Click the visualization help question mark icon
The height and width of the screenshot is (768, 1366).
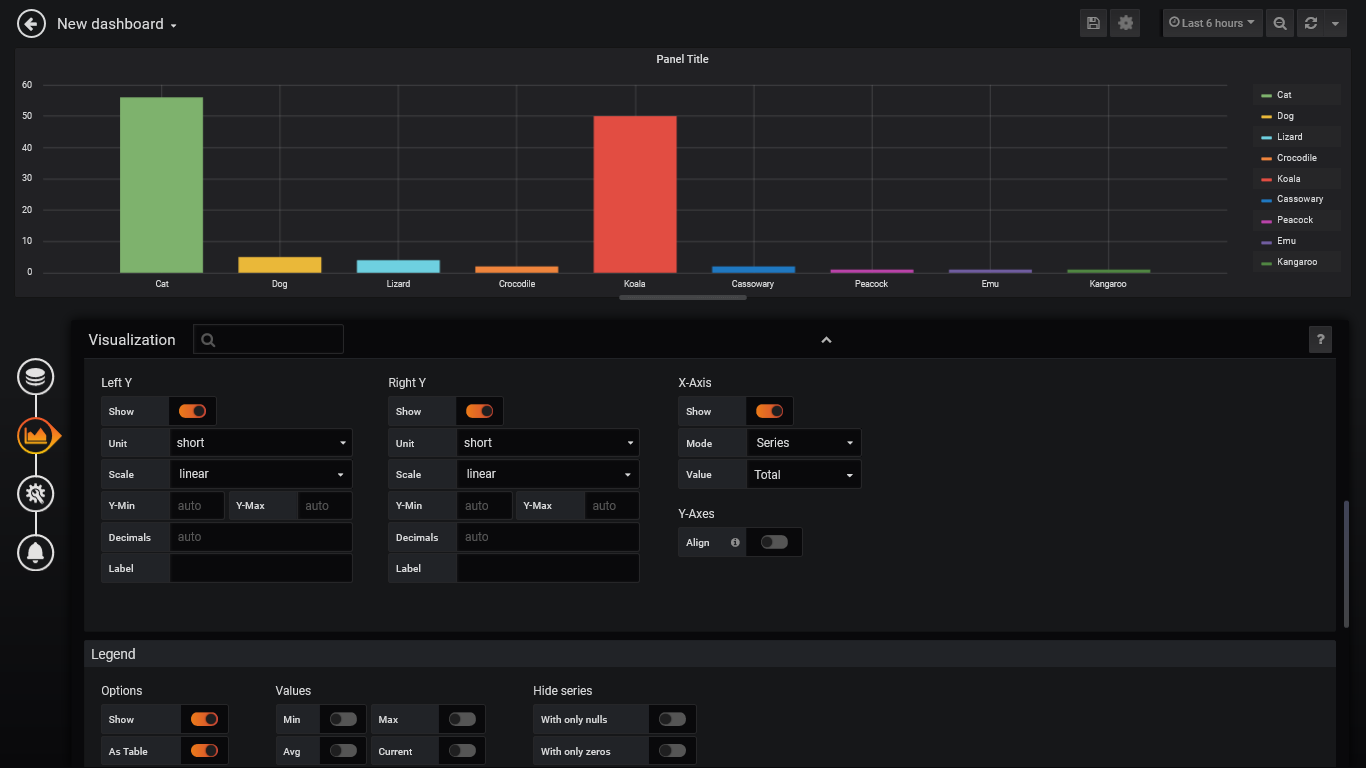pos(1320,340)
